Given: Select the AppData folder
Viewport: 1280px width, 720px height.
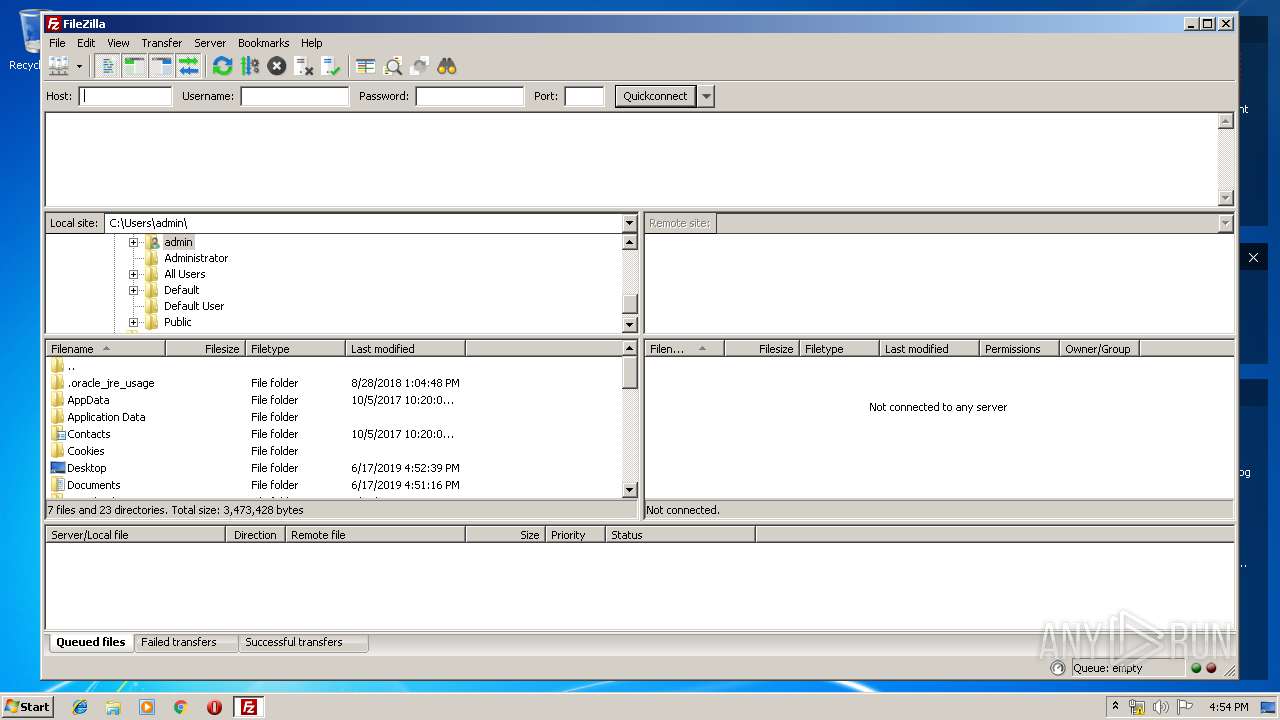Looking at the screenshot, I should (88, 400).
